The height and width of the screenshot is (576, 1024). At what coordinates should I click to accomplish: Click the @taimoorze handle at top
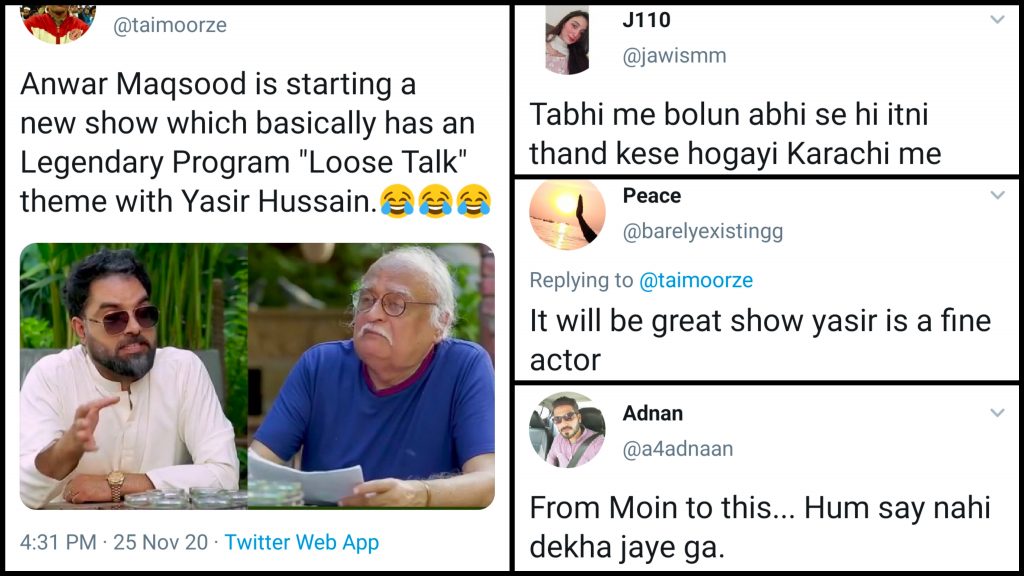(169, 26)
